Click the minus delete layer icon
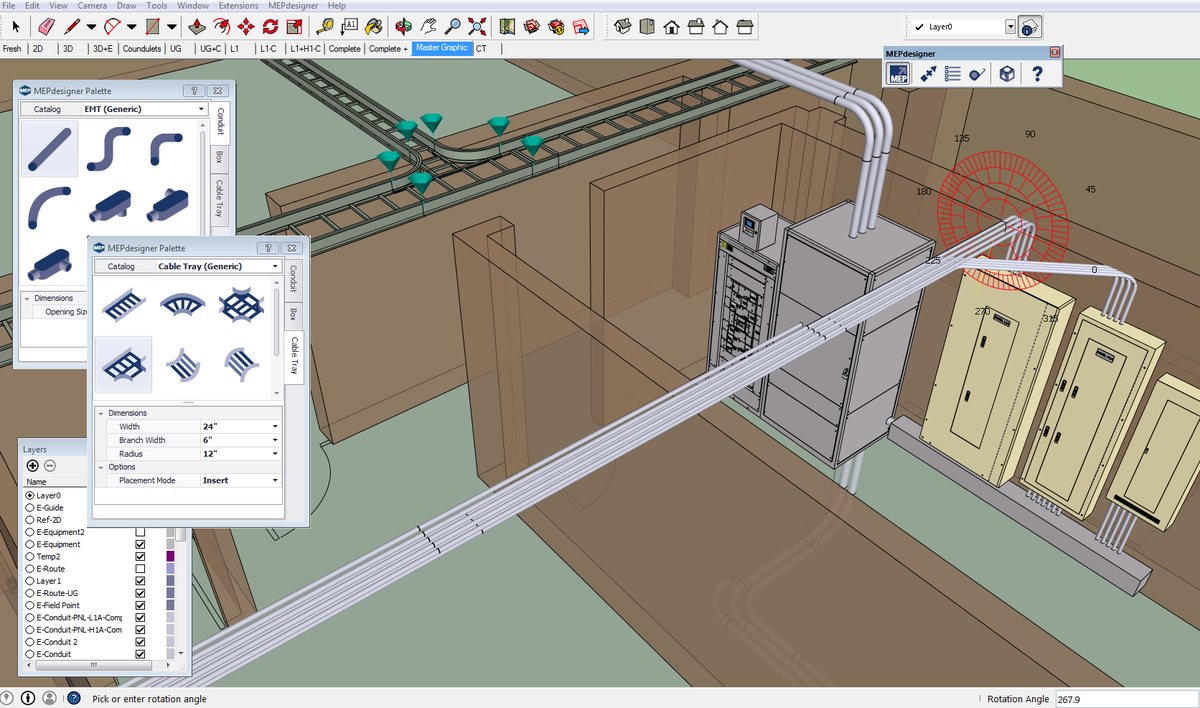Screen dimensions: 1200x708 pyautogui.click(x=50, y=465)
